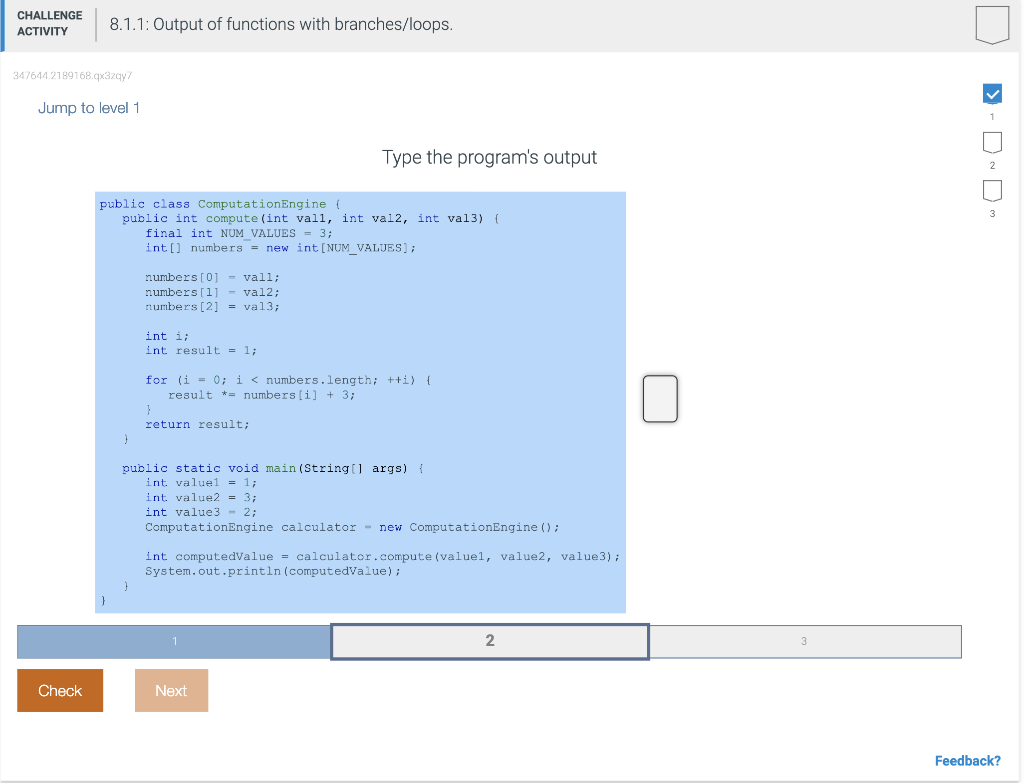Open the Feedback? link
The height and width of the screenshot is (783, 1024).
(x=967, y=760)
